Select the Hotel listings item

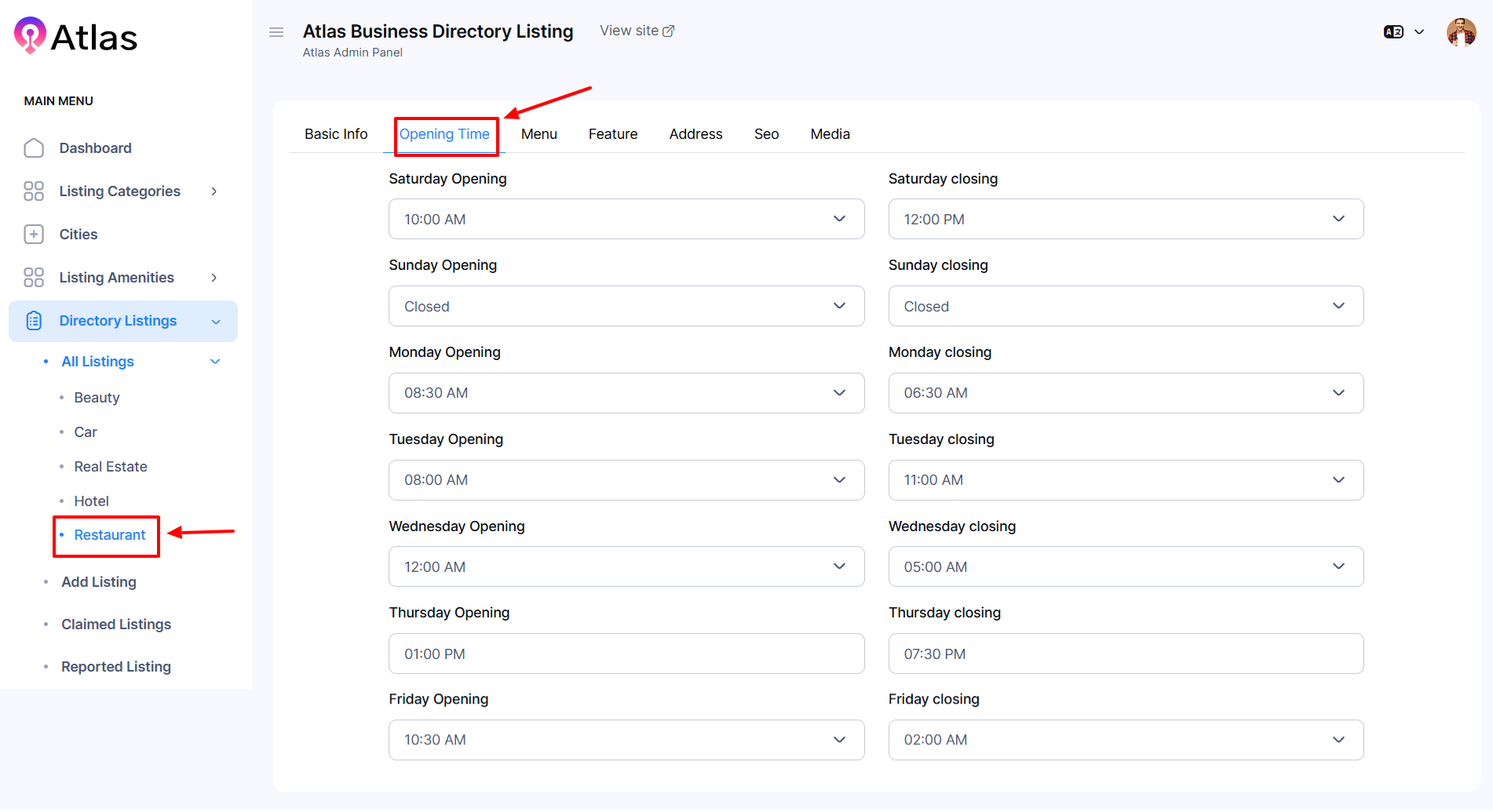(x=91, y=501)
